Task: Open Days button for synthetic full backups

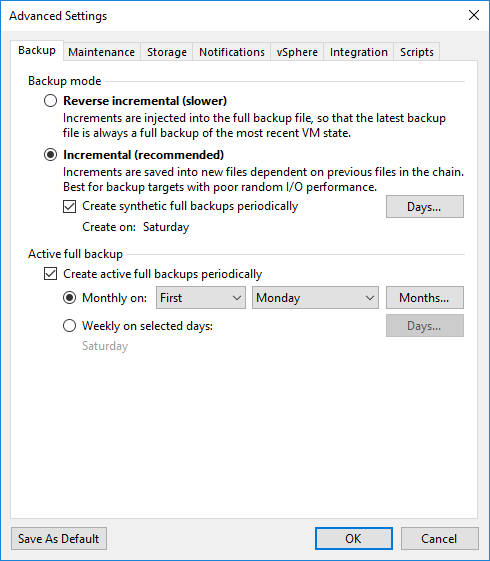Action: [x=425, y=206]
